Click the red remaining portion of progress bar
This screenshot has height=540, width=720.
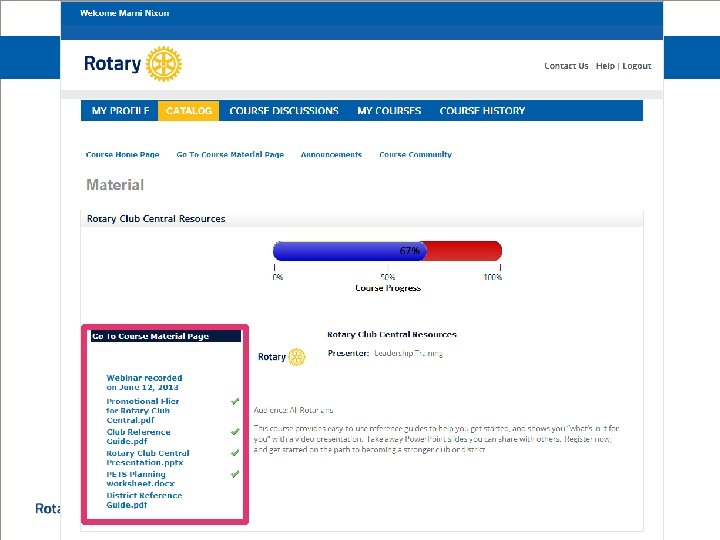(x=464, y=251)
